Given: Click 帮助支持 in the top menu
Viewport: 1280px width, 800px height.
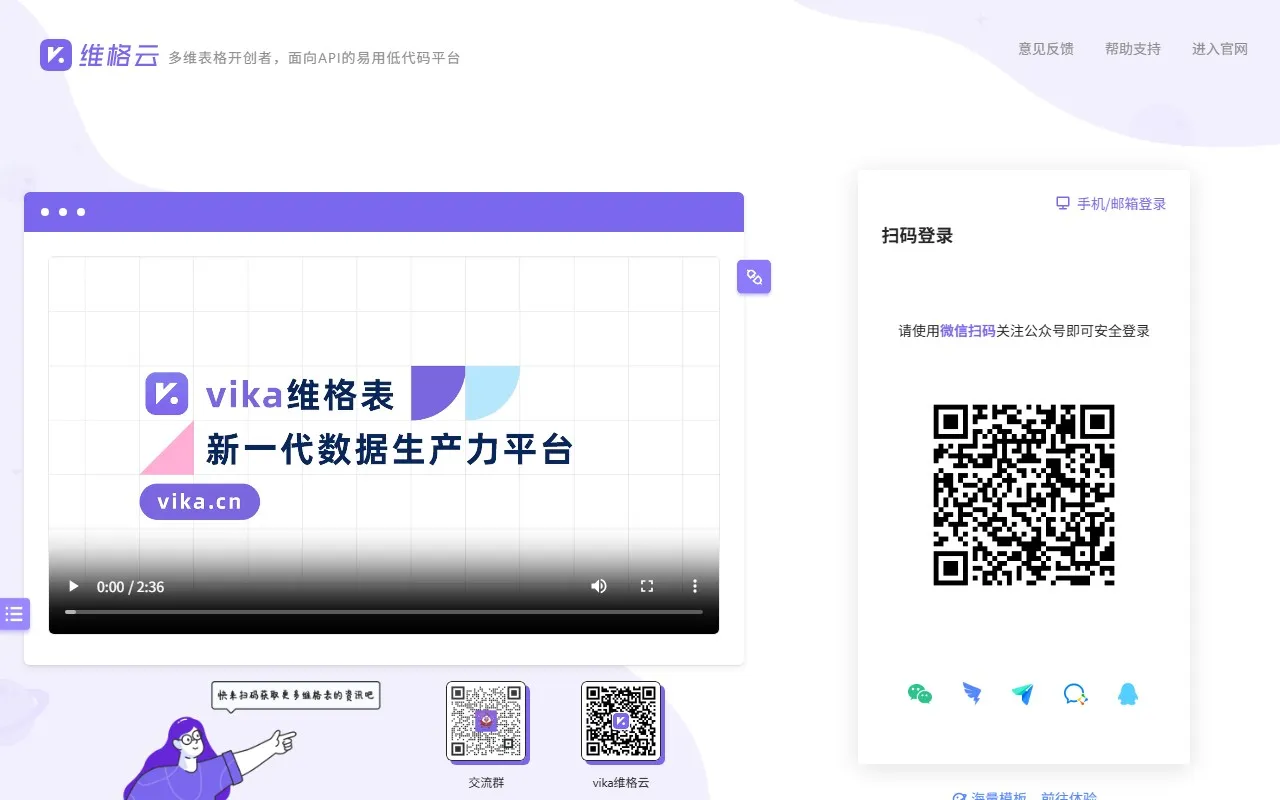Looking at the screenshot, I should point(1133,49).
